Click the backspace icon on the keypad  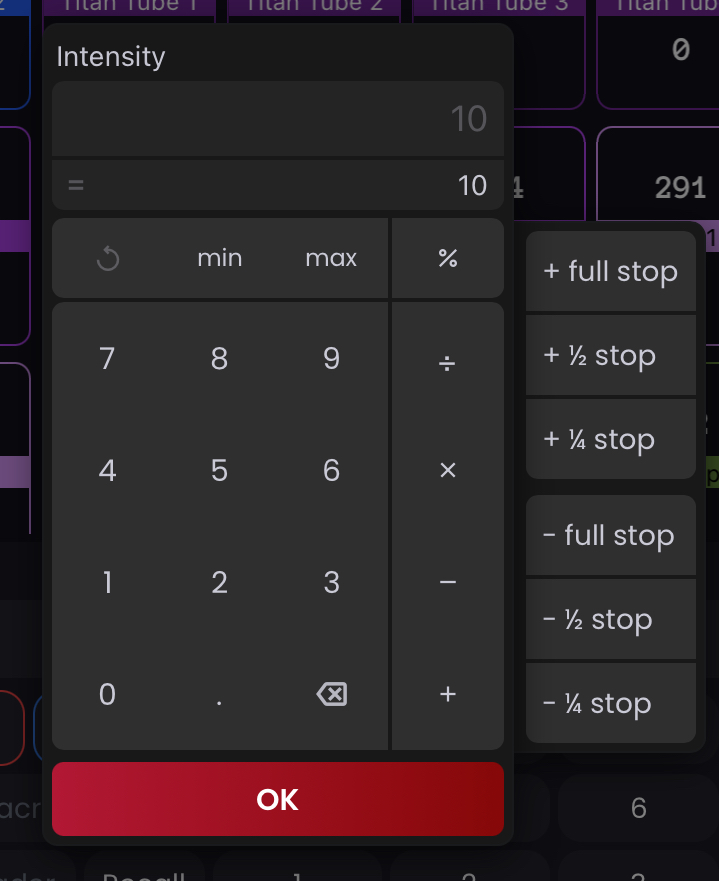(x=331, y=694)
